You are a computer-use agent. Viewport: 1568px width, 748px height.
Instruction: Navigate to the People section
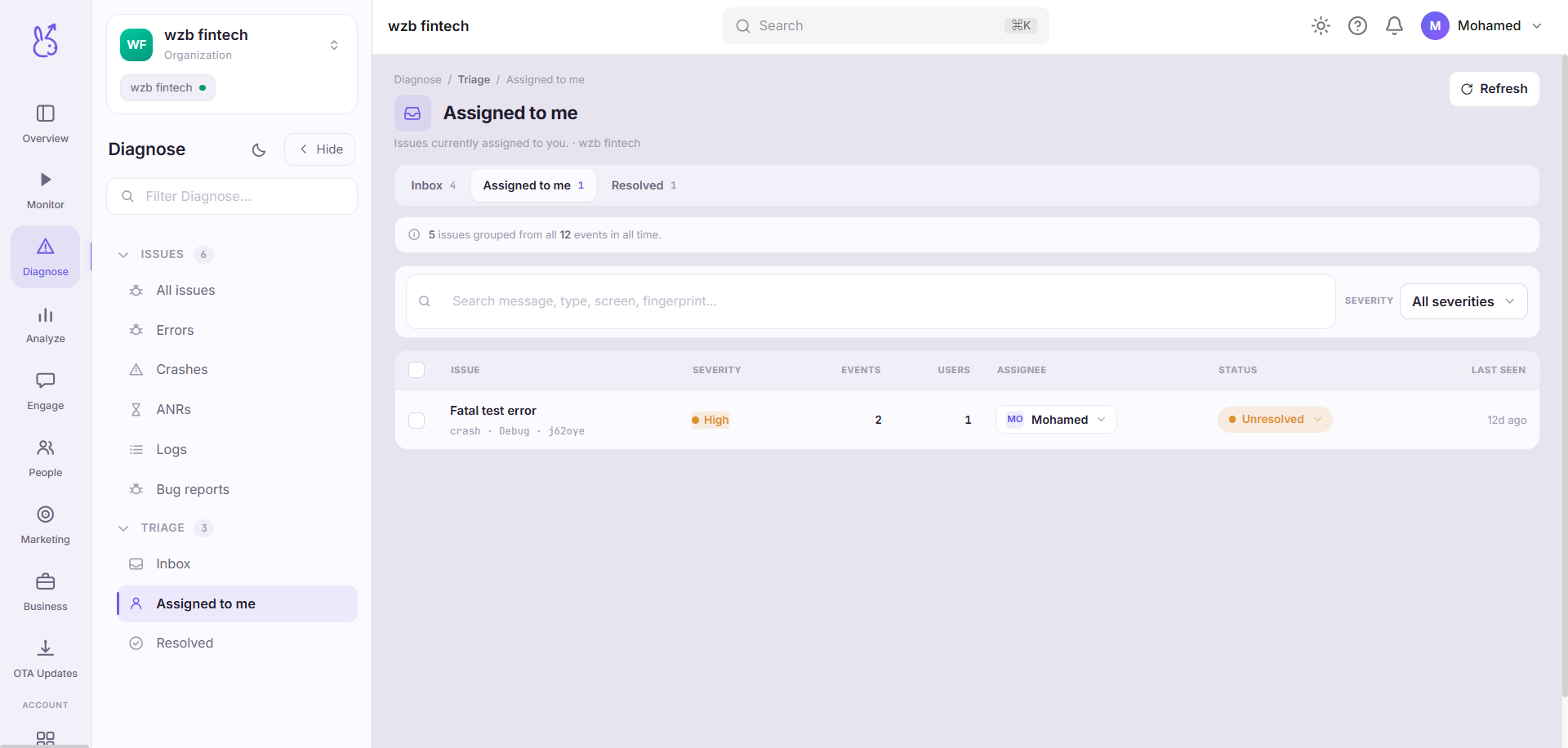[46, 458]
